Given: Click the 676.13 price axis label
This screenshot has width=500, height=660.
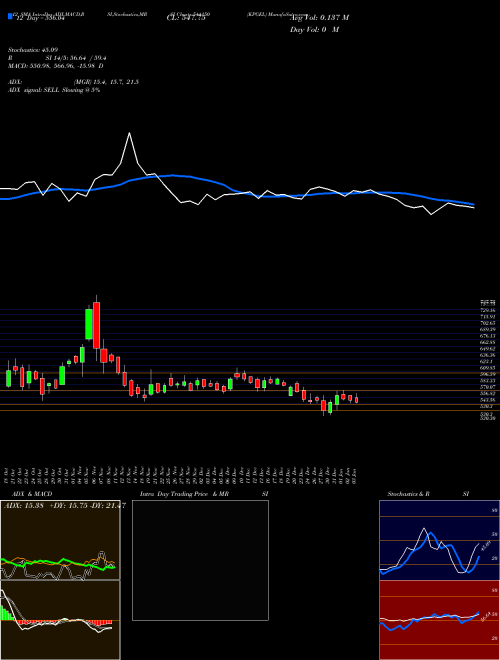Looking at the screenshot, I should (x=489, y=336).
